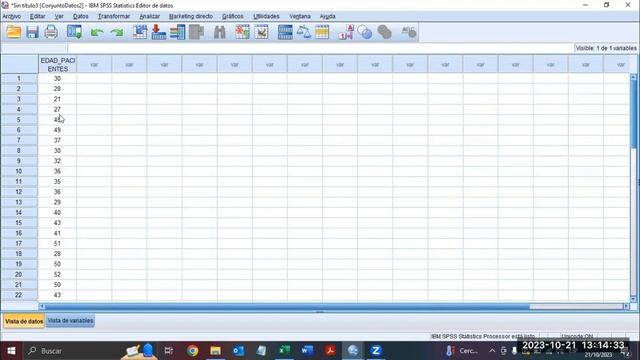
Task: Open the Analizar menu
Action: pos(150,16)
